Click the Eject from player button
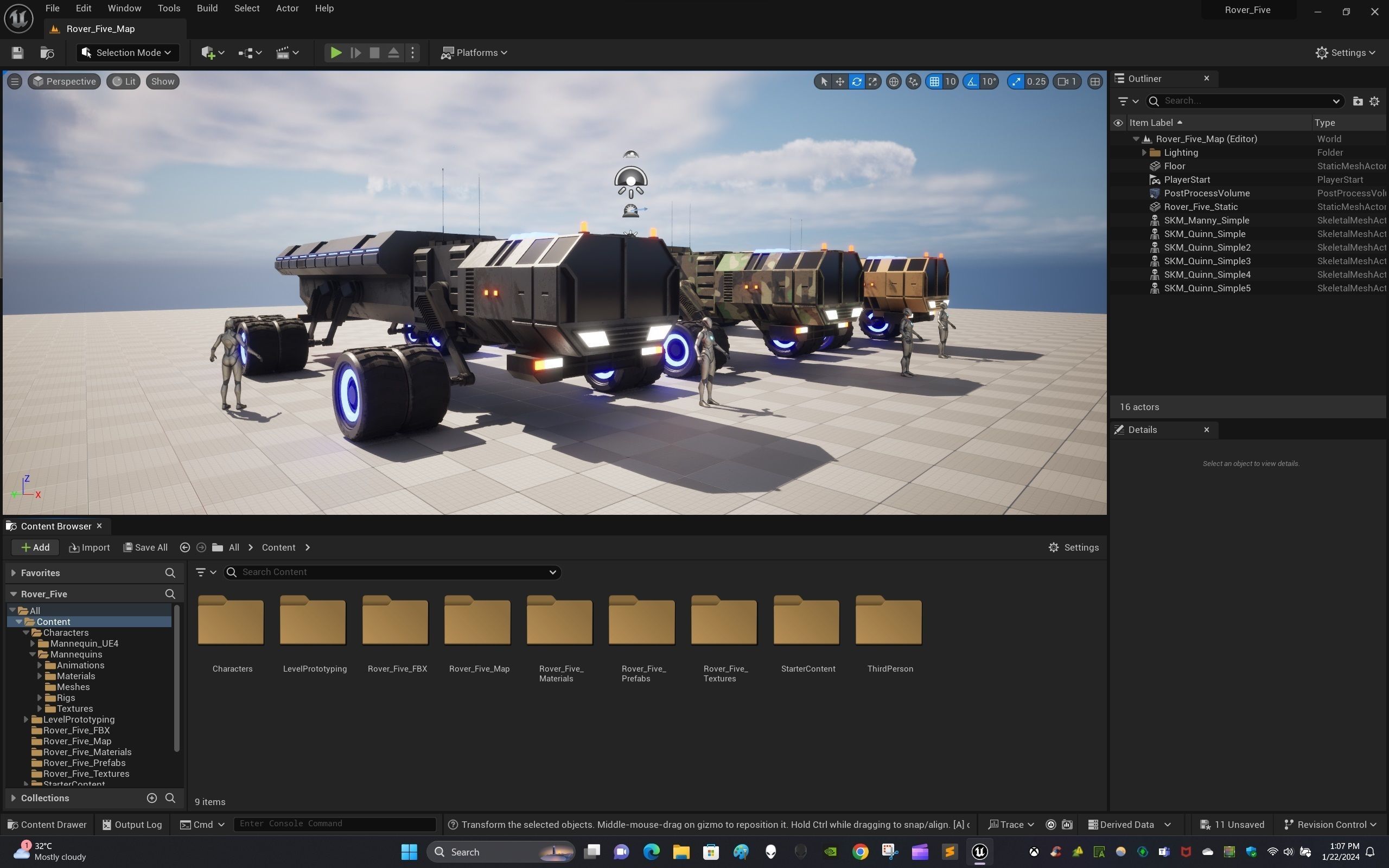This screenshot has height=868, width=1389. [x=394, y=53]
